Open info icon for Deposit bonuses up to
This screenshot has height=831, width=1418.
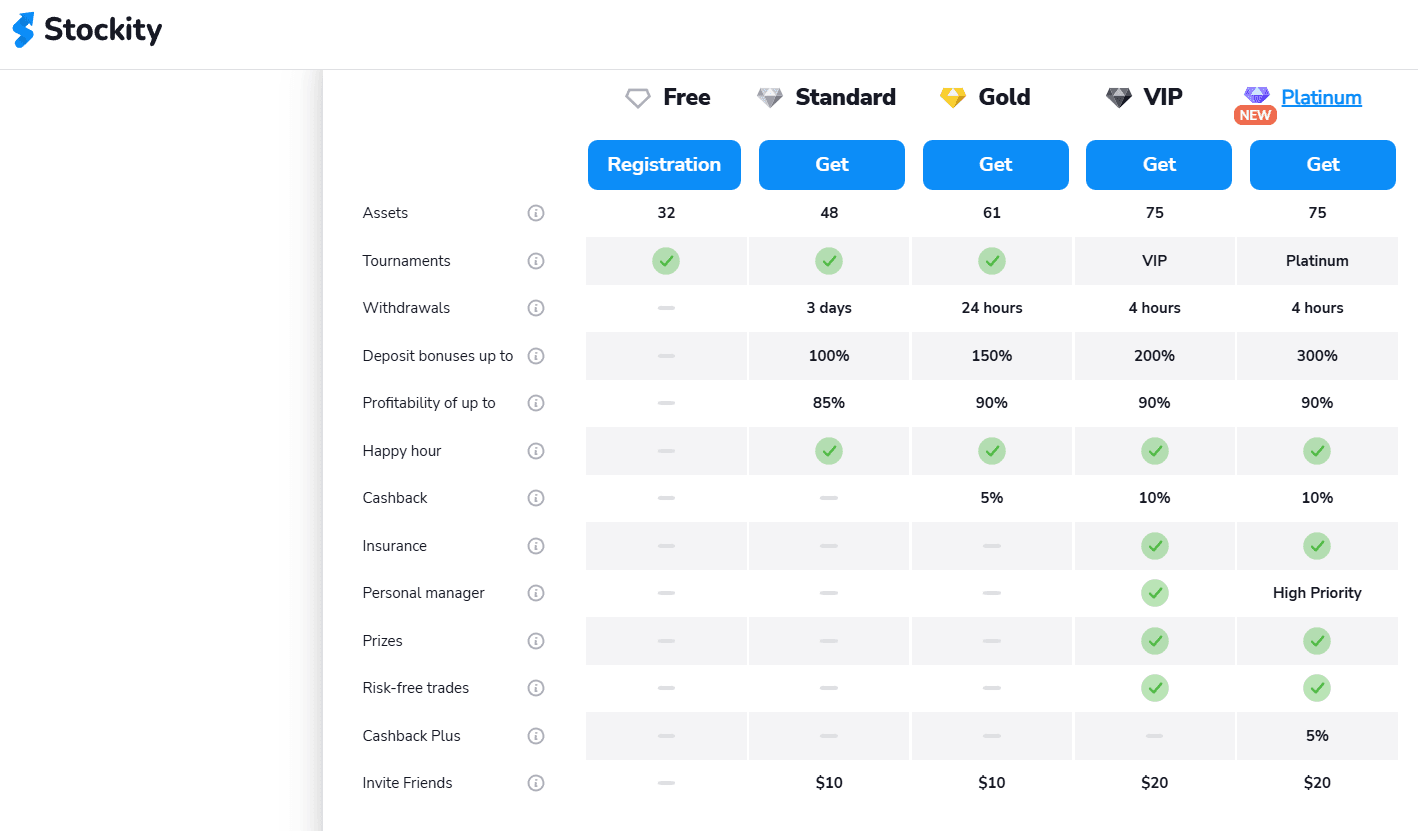pos(536,356)
